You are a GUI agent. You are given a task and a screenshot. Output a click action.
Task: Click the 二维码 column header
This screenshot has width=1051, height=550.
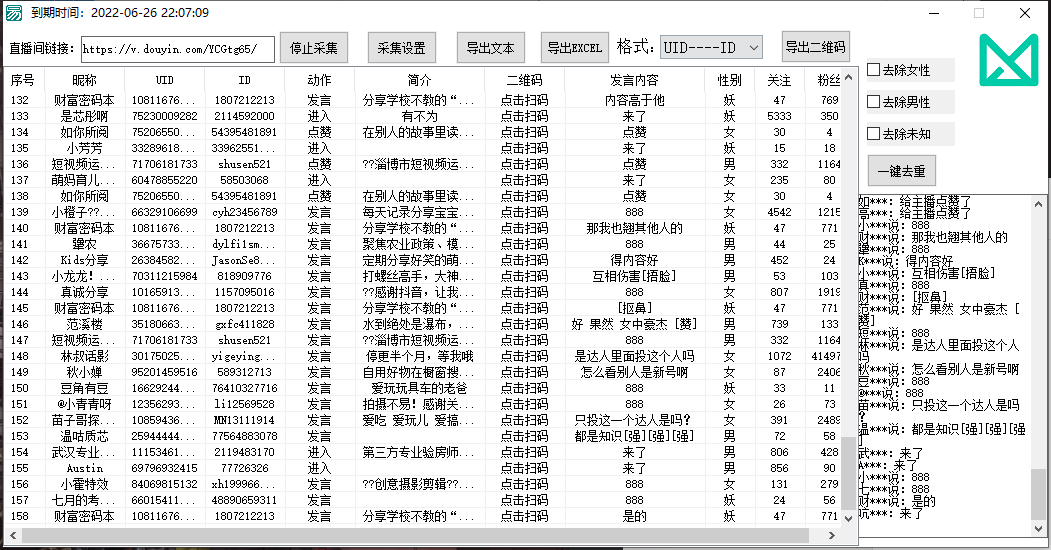point(524,80)
